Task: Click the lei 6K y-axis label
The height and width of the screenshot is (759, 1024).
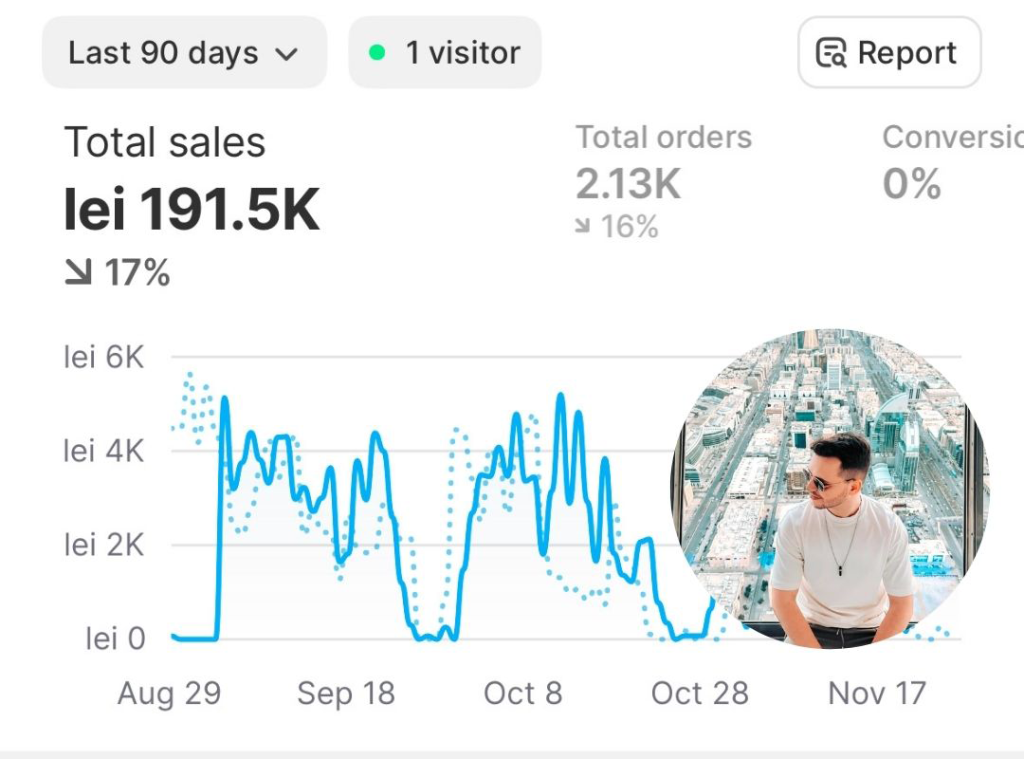Action: click(104, 357)
